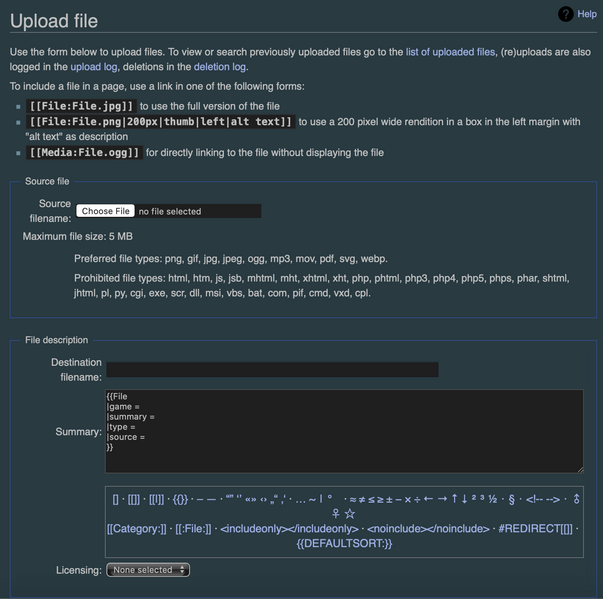Insert the one half ½ symbol
The image size is (603, 599).
(493, 498)
